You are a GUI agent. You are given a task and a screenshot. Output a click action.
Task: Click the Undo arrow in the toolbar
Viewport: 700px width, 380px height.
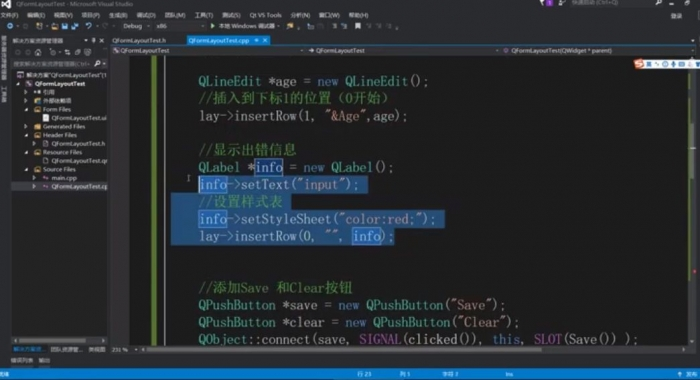pyautogui.click(x=88, y=26)
